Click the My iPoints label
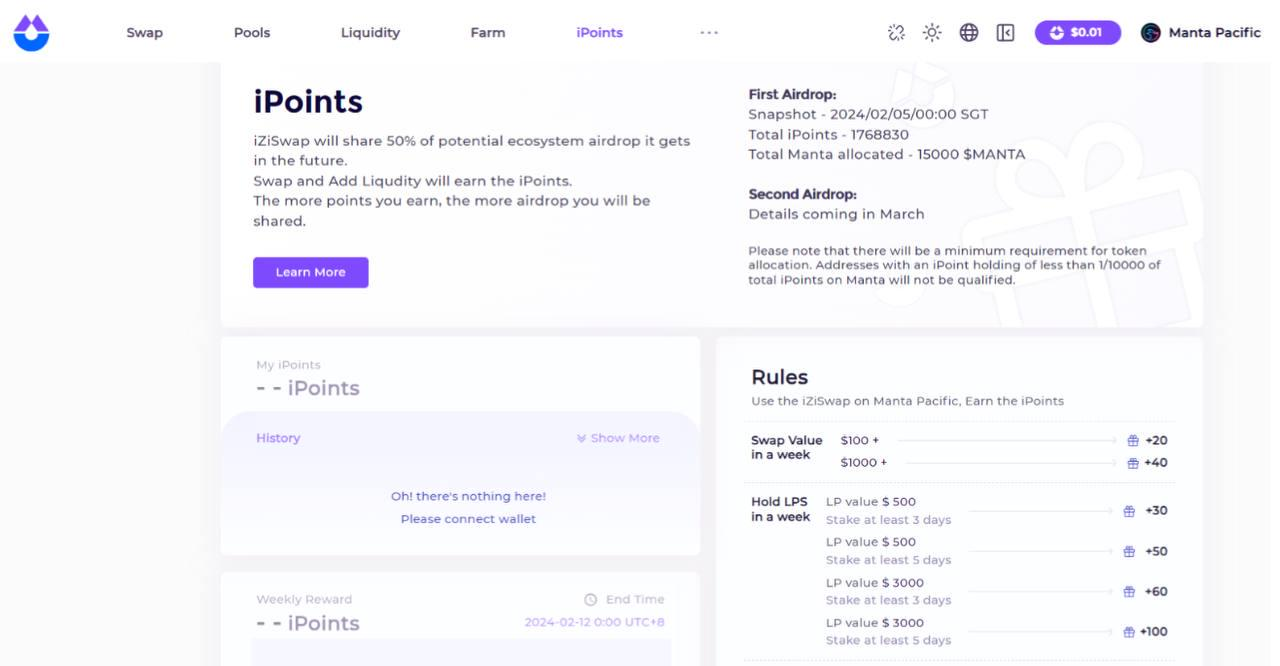The image size is (1280, 666). (x=288, y=365)
